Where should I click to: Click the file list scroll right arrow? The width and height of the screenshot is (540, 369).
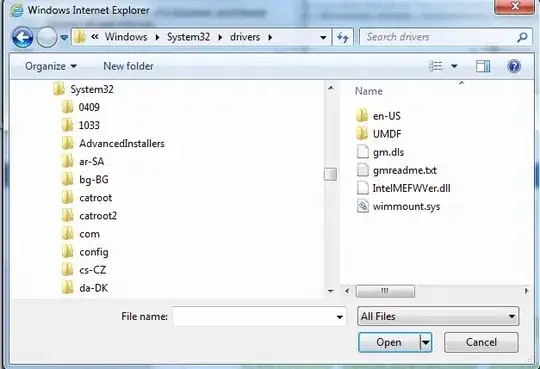pyautogui.click(x=526, y=291)
